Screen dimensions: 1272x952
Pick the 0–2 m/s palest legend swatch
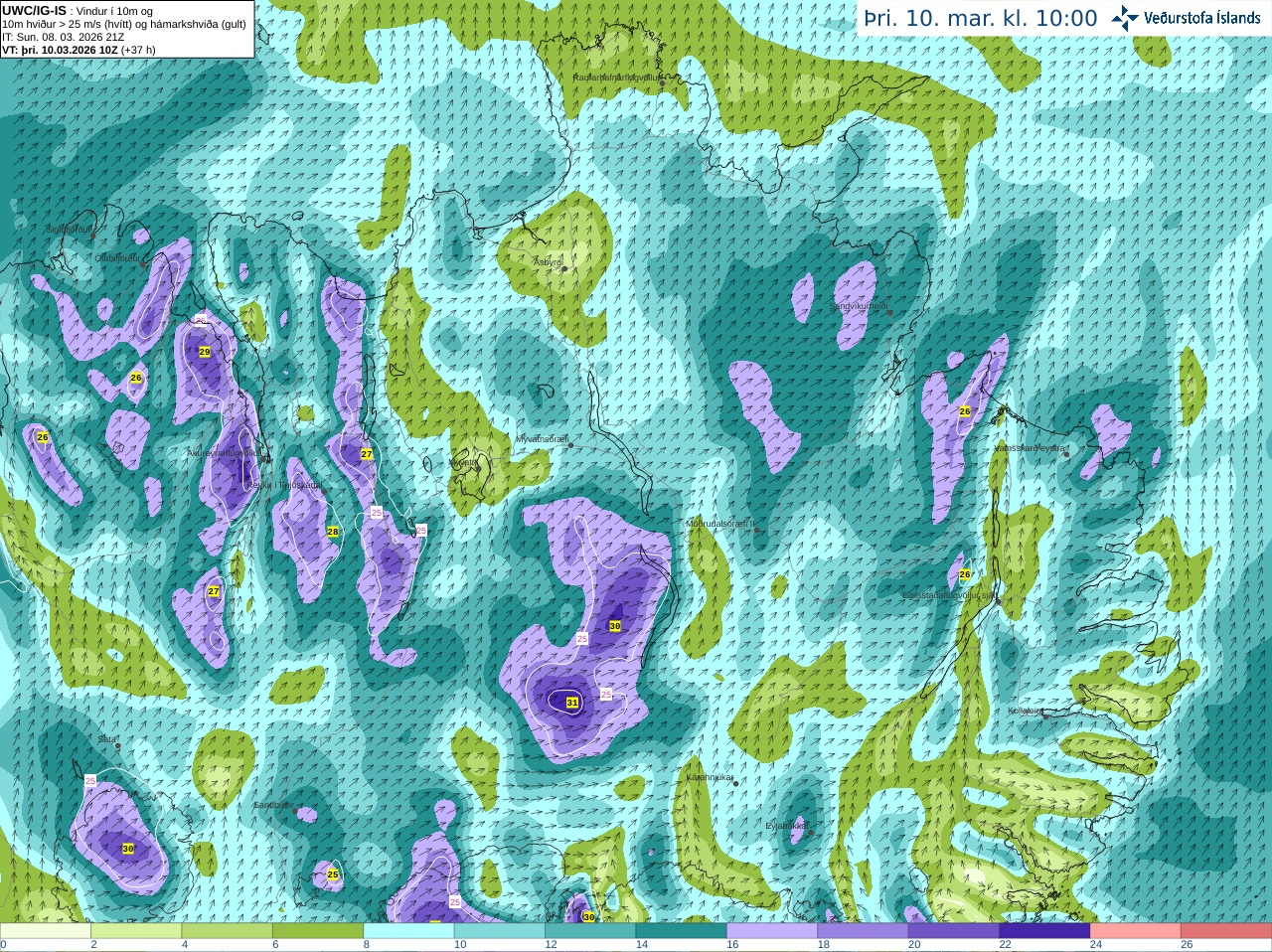click(46, 931)
